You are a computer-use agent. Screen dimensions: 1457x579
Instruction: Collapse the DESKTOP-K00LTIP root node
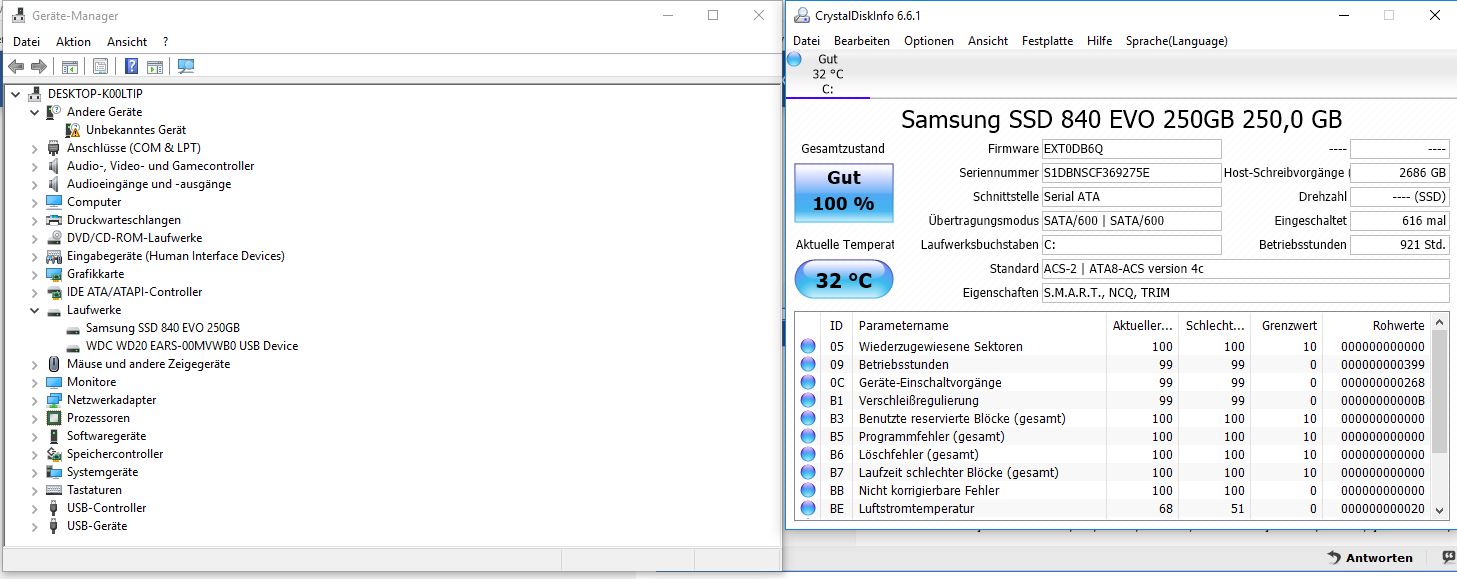pos(15,94)
